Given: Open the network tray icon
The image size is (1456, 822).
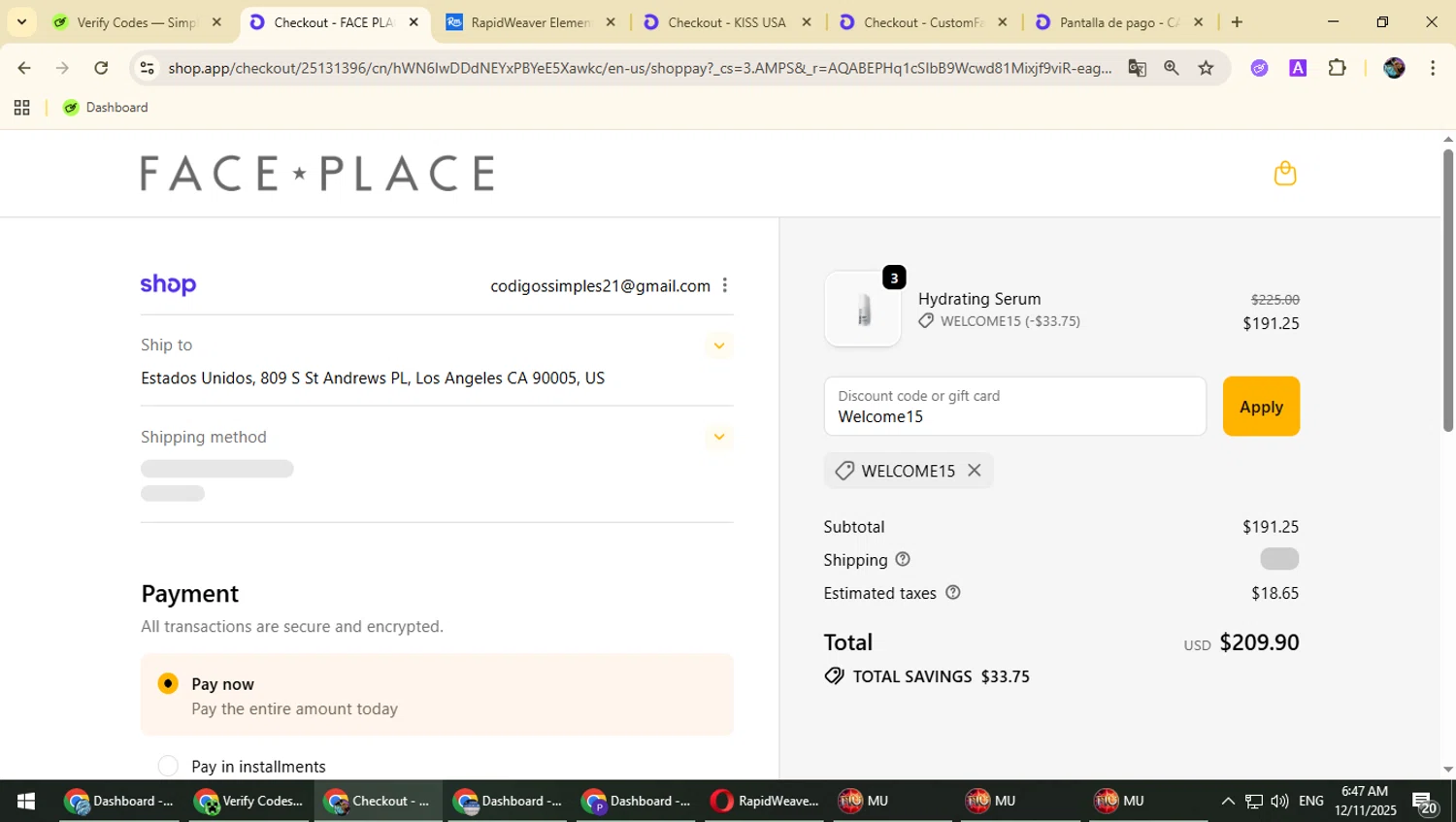Looking at the screenshot, I should pyautogui.click(x=1254, y=801).
